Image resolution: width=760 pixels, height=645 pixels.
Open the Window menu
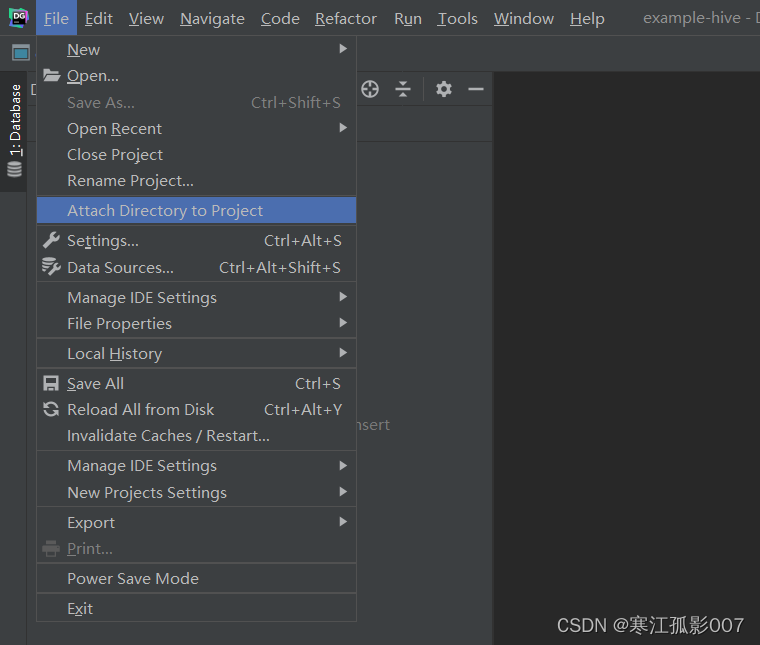tap(523, 18)
